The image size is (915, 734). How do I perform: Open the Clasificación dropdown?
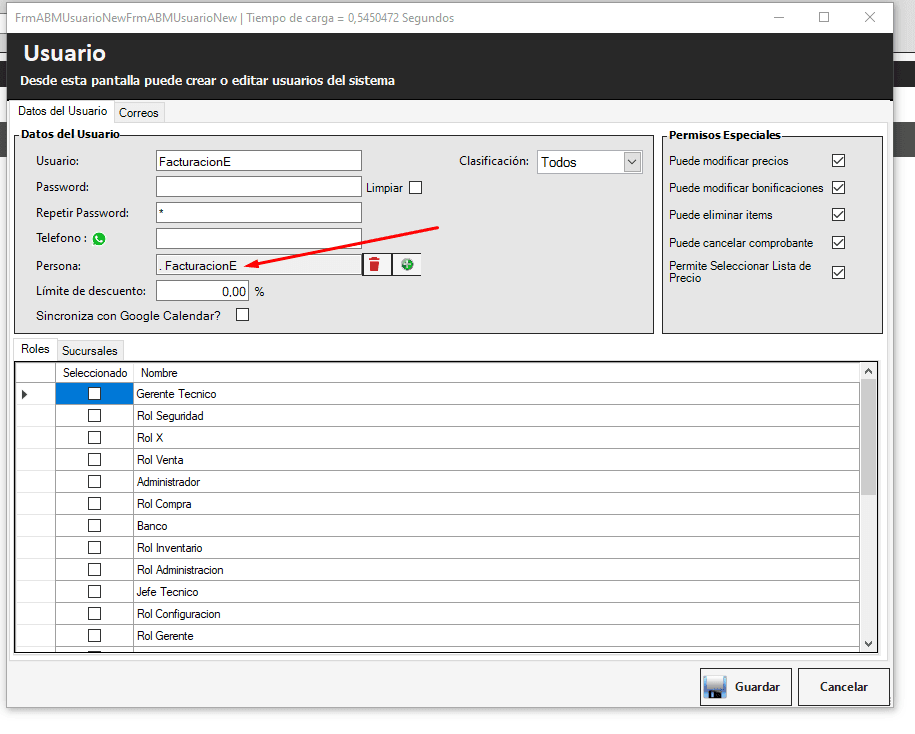tap(631, 162)
